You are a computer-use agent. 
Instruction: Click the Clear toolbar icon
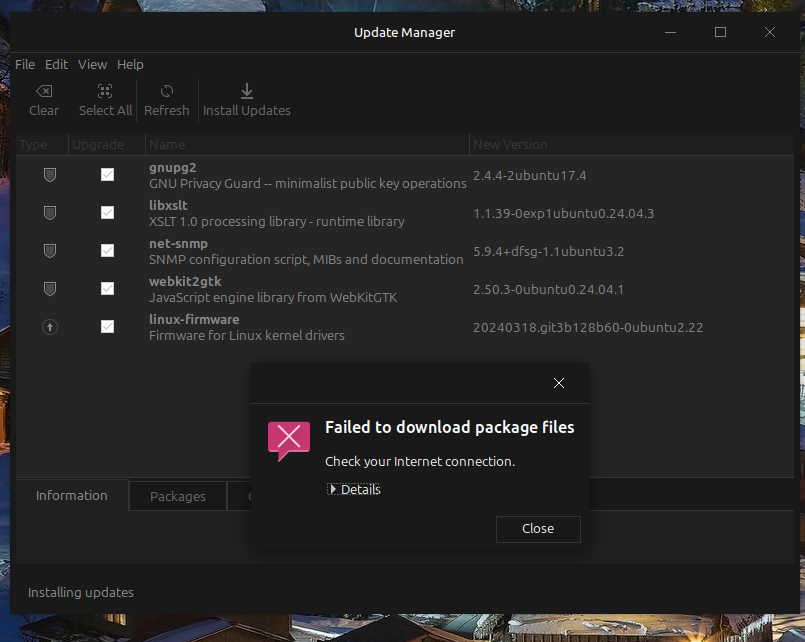coord(44,91)
